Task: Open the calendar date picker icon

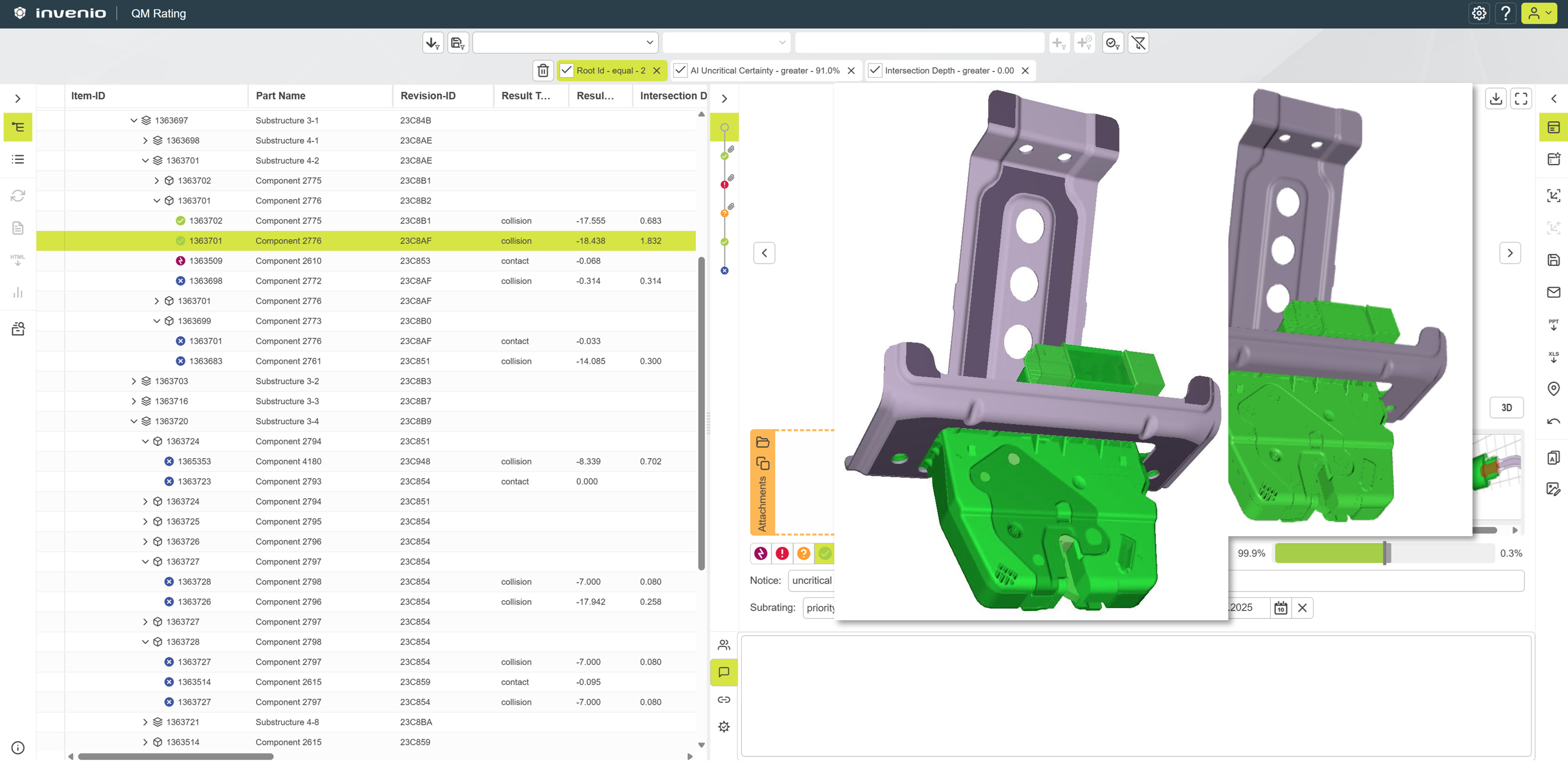Action: (1280, 608)
